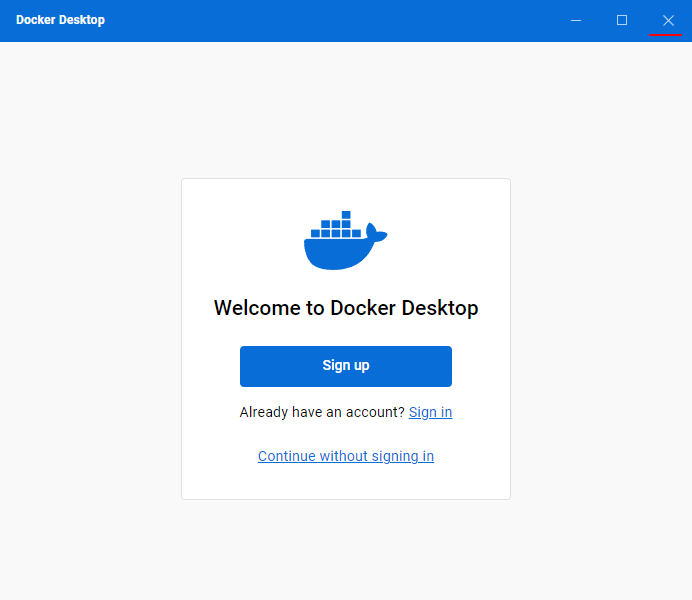Maximize the Docker Desktop window
The height and width of the screenshot is (600, 692).
click(622, 20)
